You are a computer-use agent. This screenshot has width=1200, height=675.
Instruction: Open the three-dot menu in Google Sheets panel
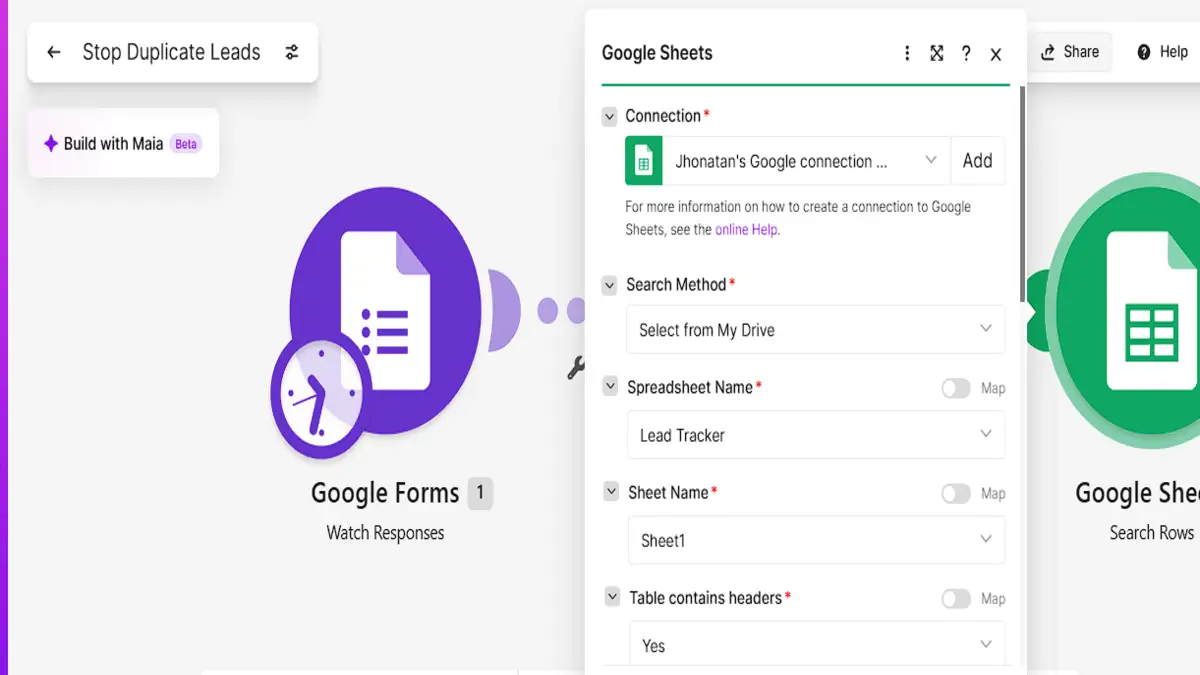(x=907, y=53)
